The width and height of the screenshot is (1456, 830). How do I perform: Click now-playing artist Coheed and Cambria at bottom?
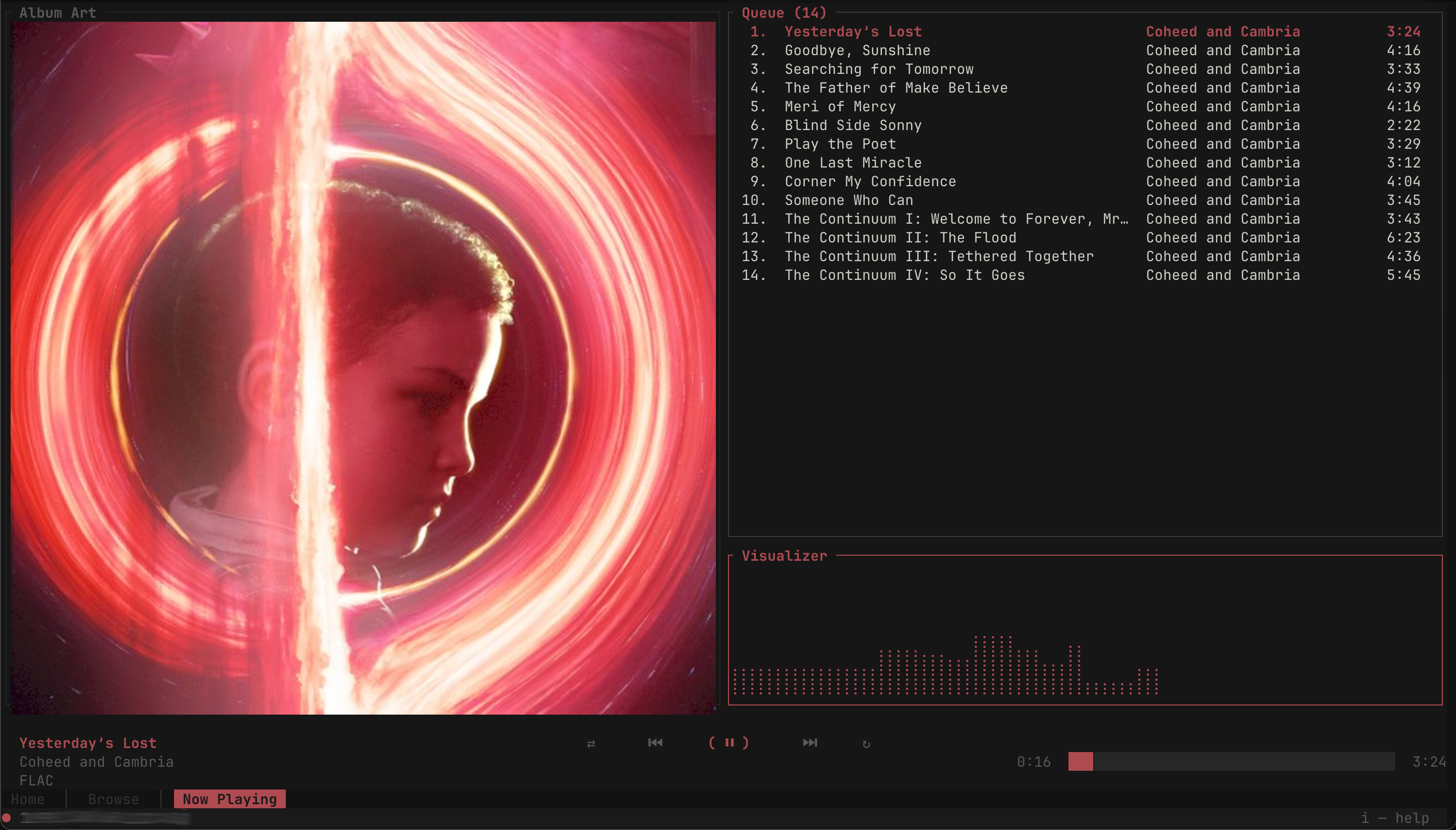coord(96,762)
